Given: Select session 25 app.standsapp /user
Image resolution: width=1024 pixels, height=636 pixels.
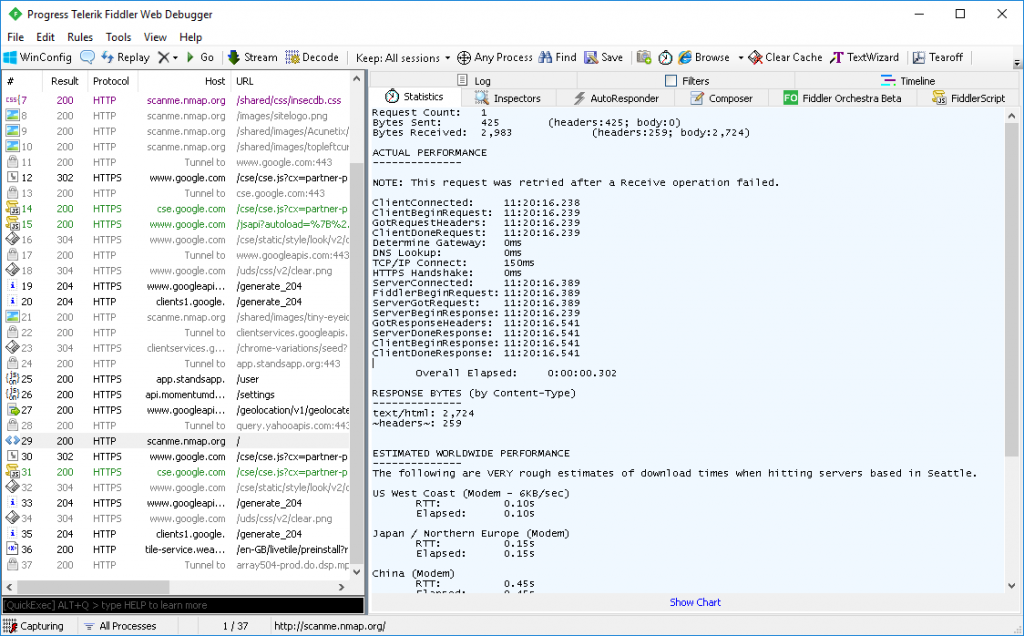Looking at the screenshot, I should [176, 379].
